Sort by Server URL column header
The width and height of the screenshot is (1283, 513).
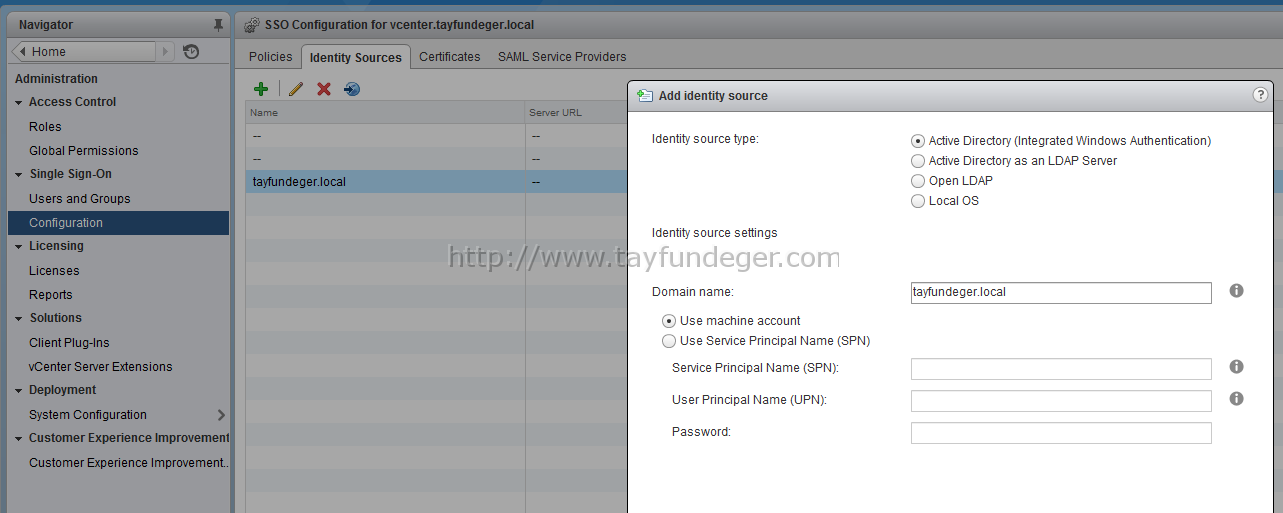(x=576, y=112)
